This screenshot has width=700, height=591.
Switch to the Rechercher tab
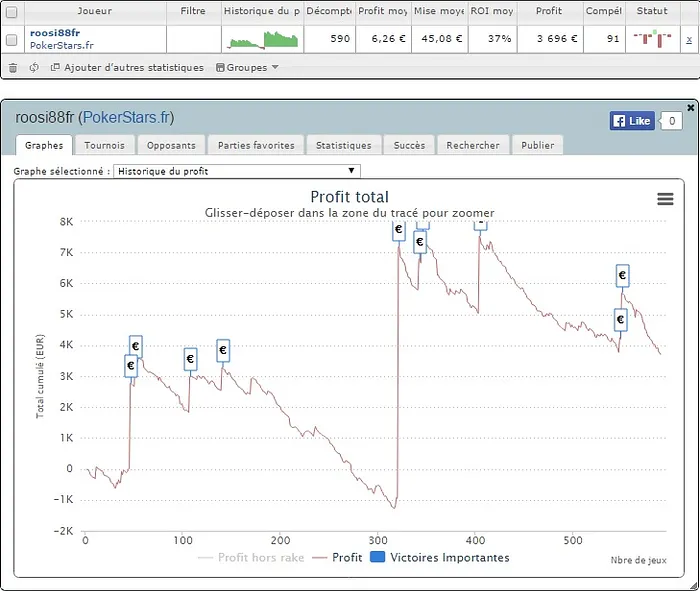click(x=473, y=145)
